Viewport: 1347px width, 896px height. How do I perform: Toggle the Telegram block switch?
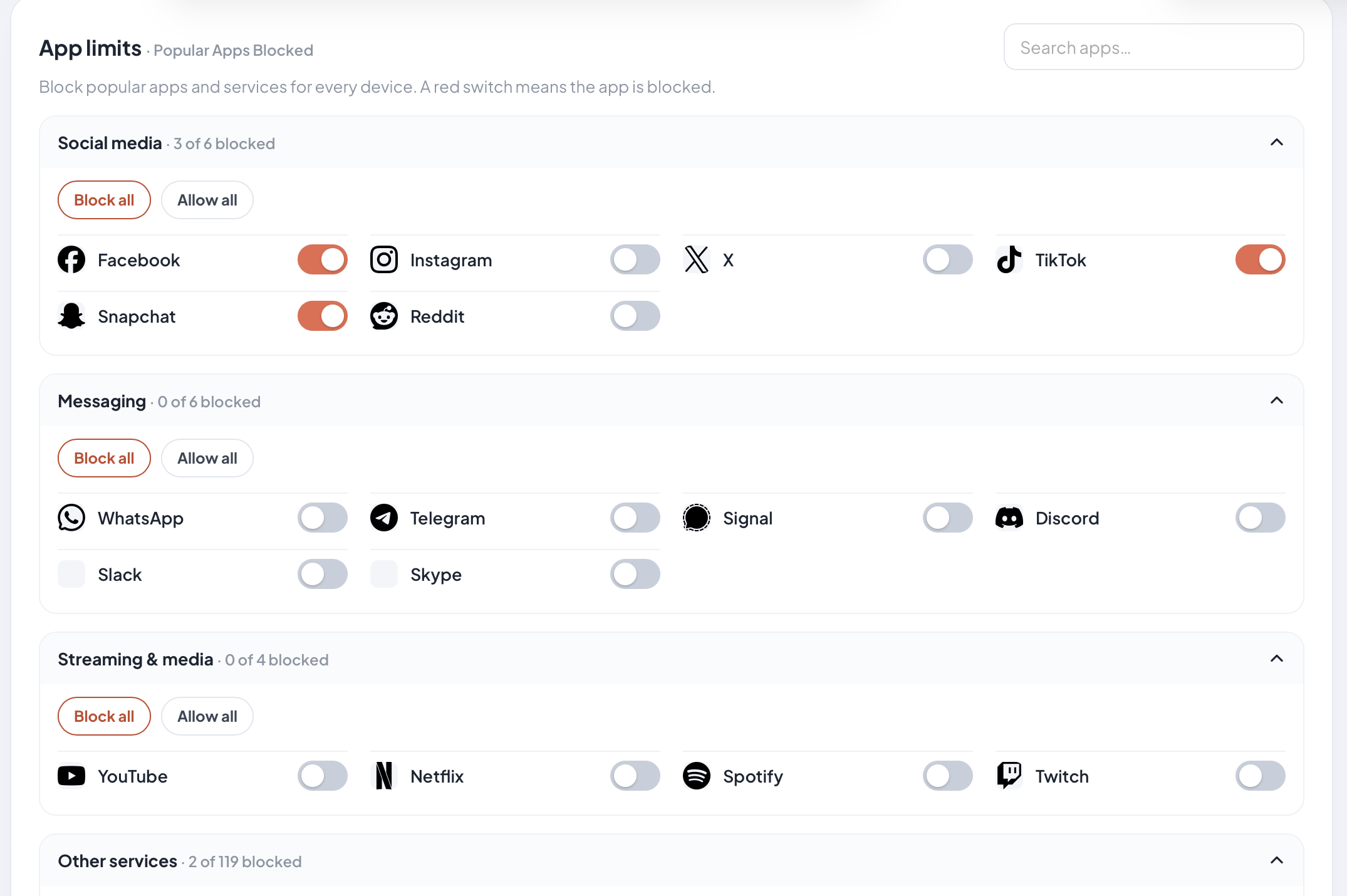[635, 518]
